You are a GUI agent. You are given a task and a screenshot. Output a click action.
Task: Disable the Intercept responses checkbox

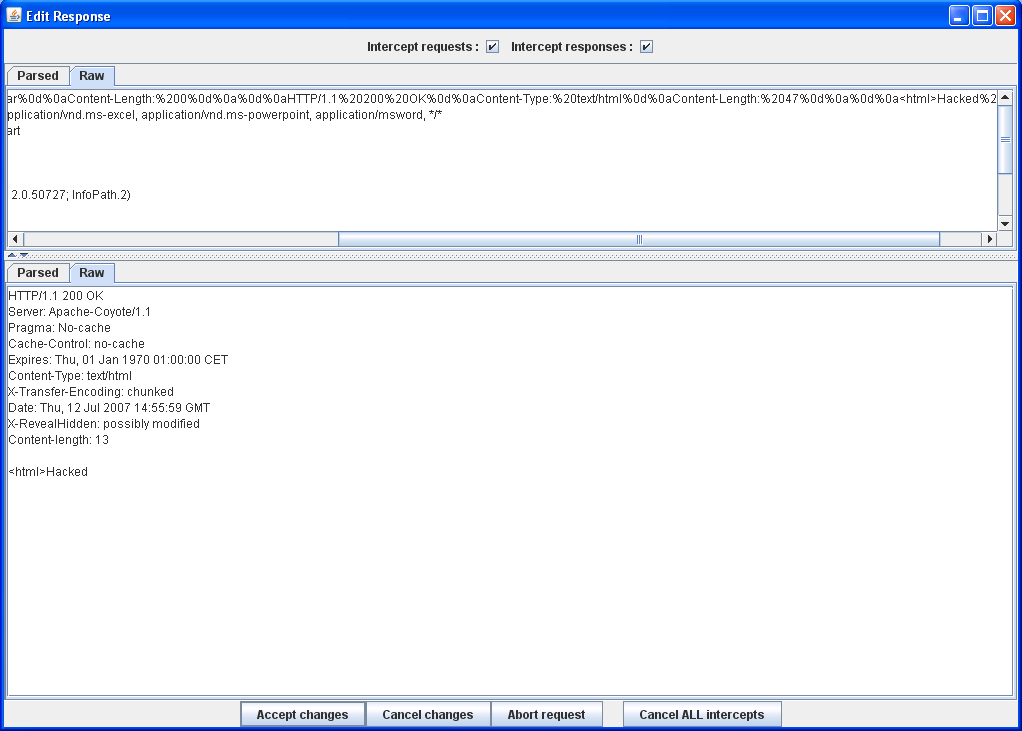(x=646, y=47)
